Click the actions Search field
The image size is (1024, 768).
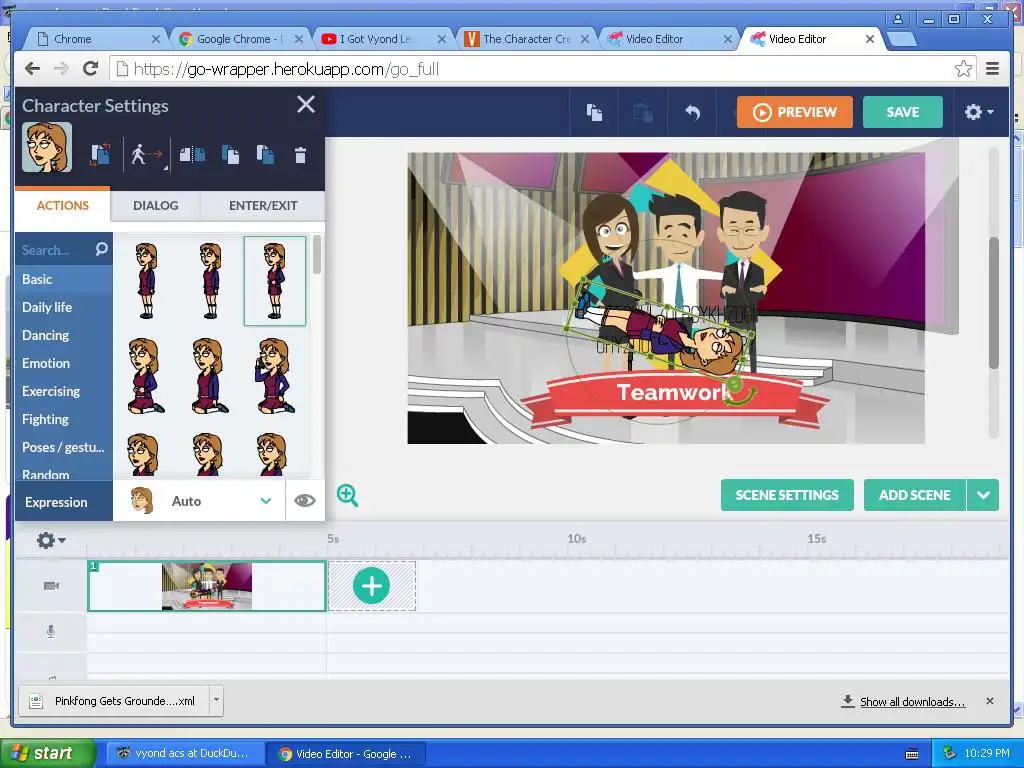click(56, 250)
